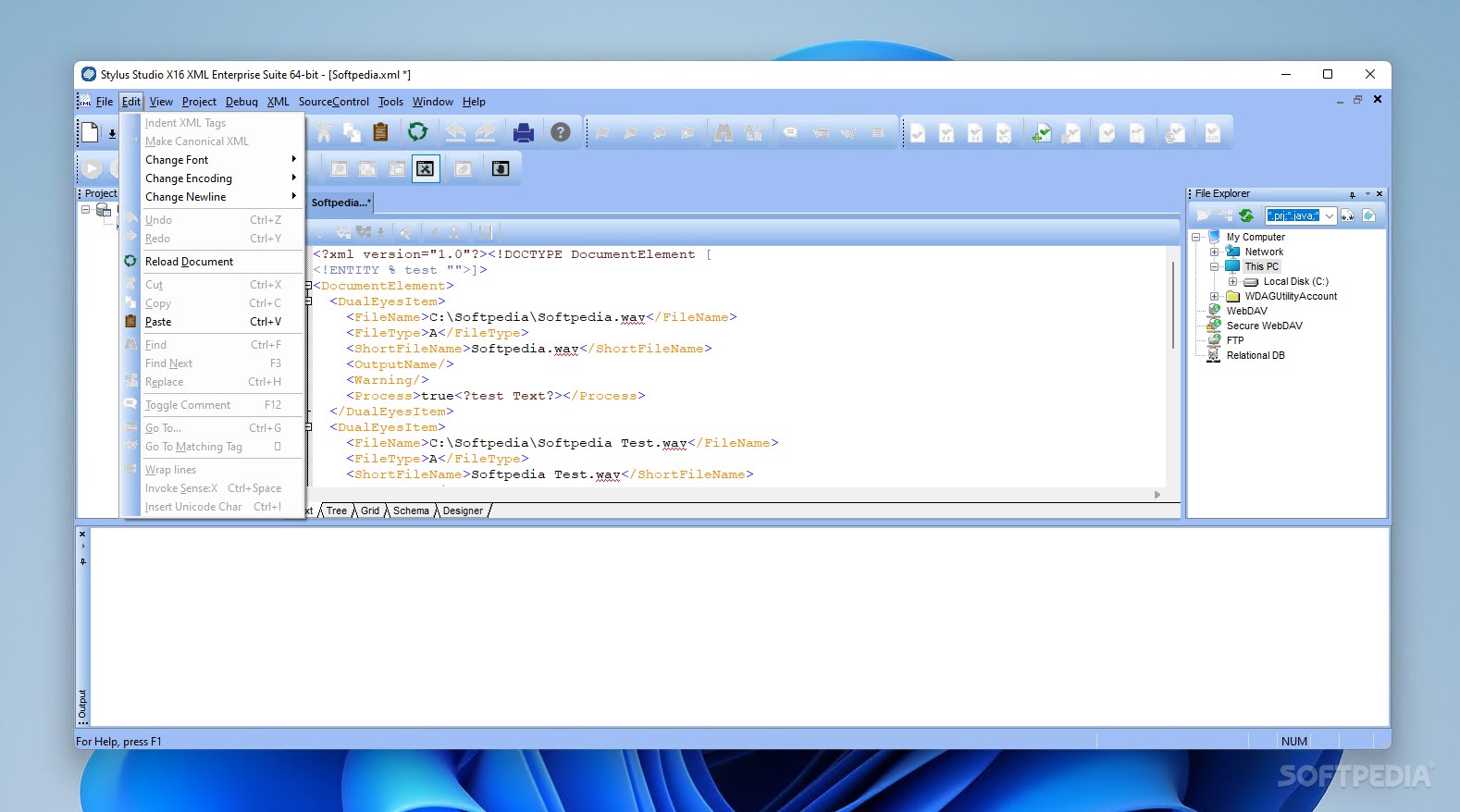Screen dimensions: 1460x812
Task: Open the file filter dropdown arrow in File Explorer
Action: (1330, 215)
